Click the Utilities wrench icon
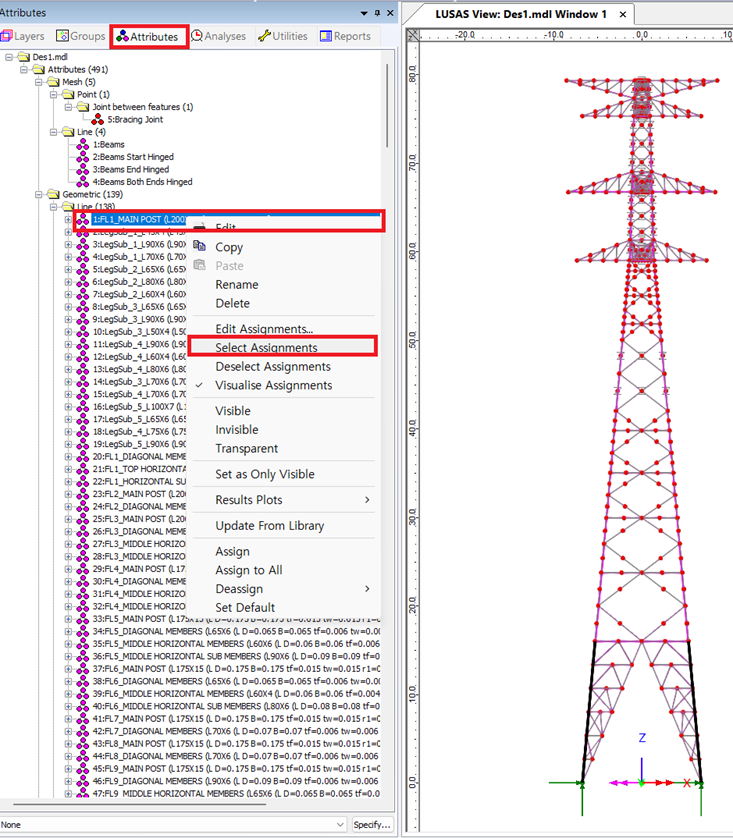 pyautogui.click(x=264, y=37)
